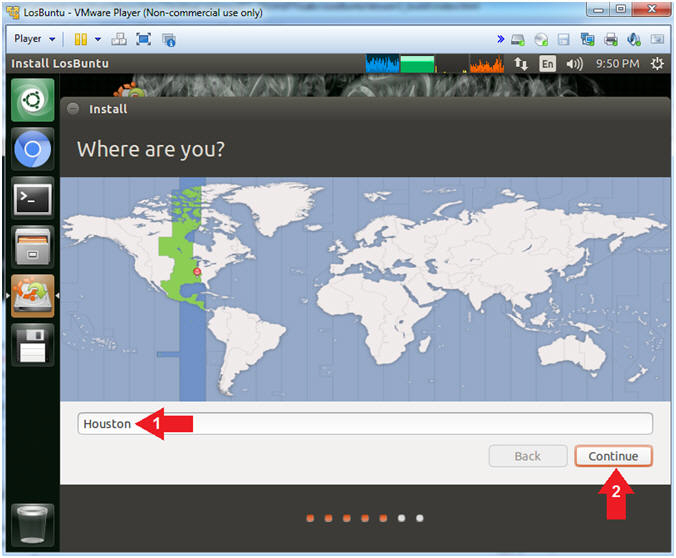
Task: Click the CD/DVD drive device icon
Action: click(x=541, y=40)
